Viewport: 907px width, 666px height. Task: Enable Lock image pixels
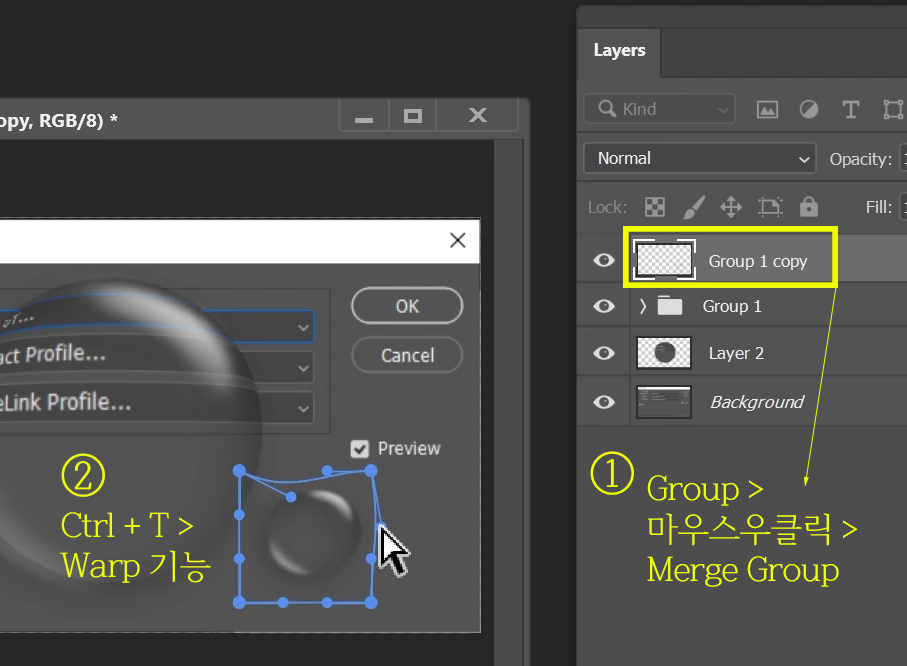[694, 207]
